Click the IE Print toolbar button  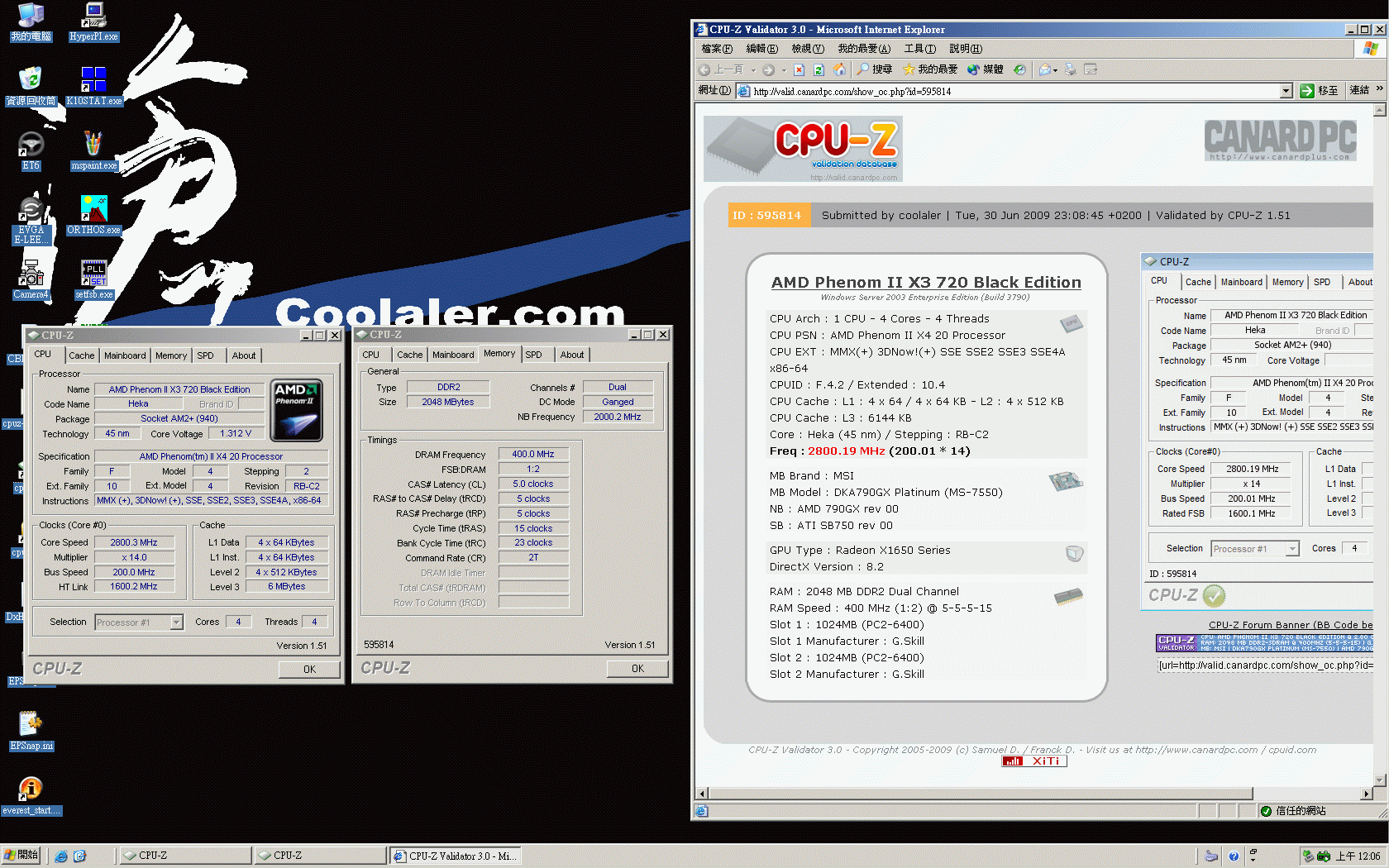click(x=1071, y=69)
